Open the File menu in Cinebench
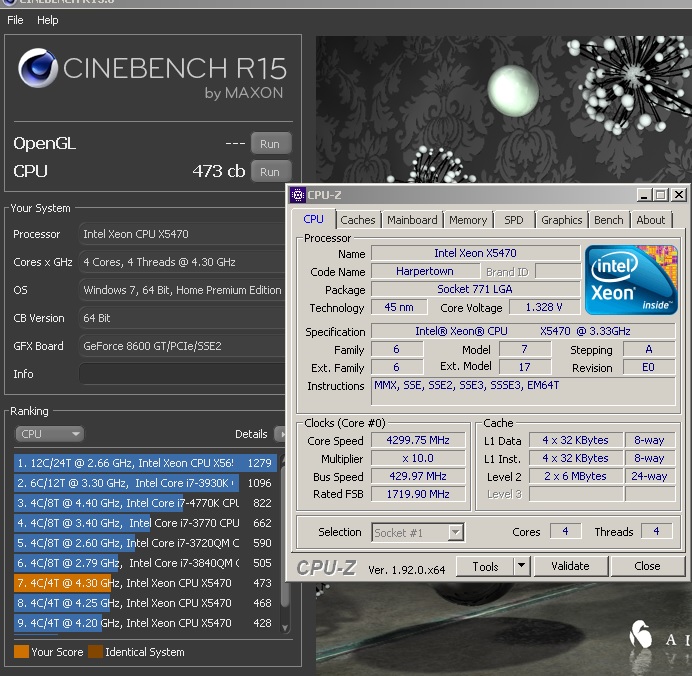692x676 pixels. pos(15,20)
